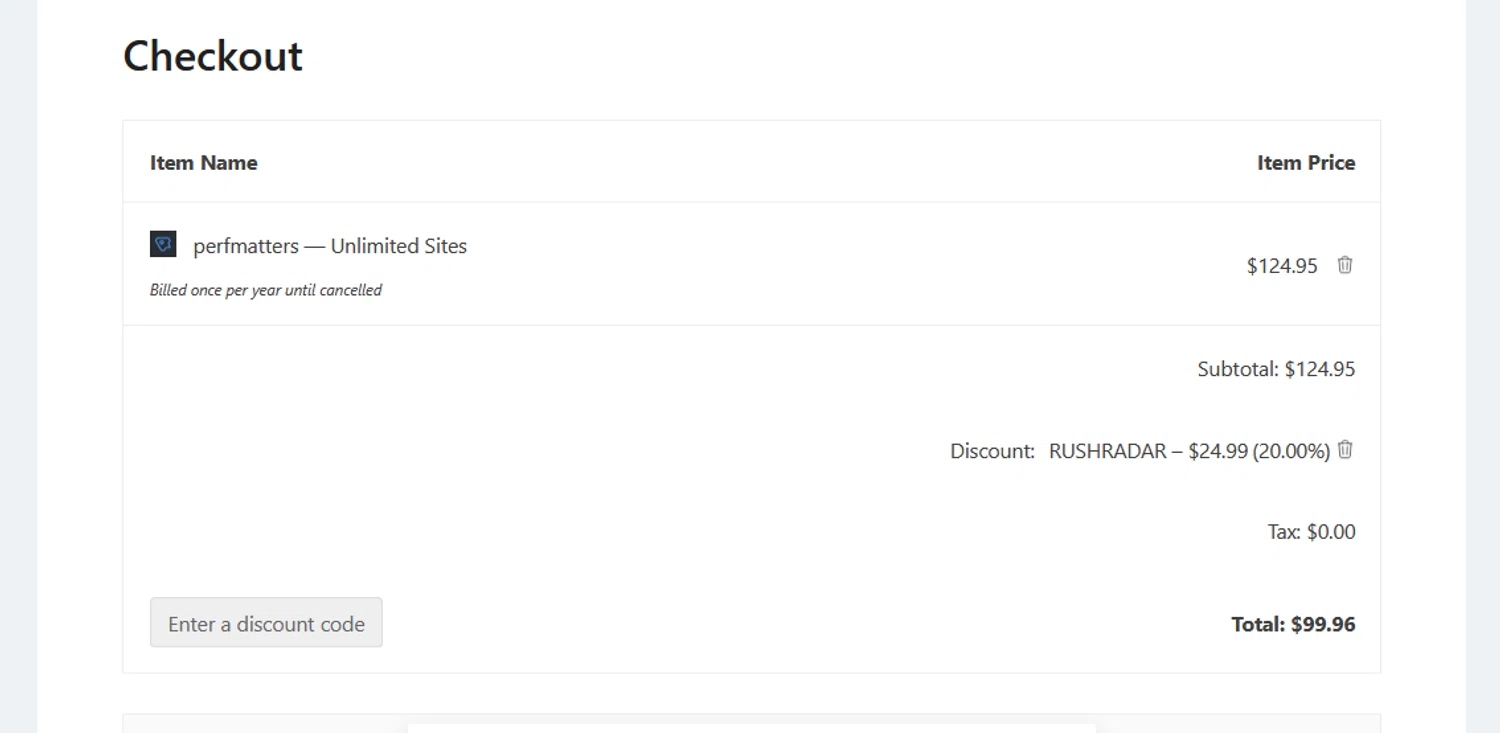Screen dimensions: 1500x733
Task: Click the Subtotal: $124.95 line
Action: click(x=1276, y=369)
